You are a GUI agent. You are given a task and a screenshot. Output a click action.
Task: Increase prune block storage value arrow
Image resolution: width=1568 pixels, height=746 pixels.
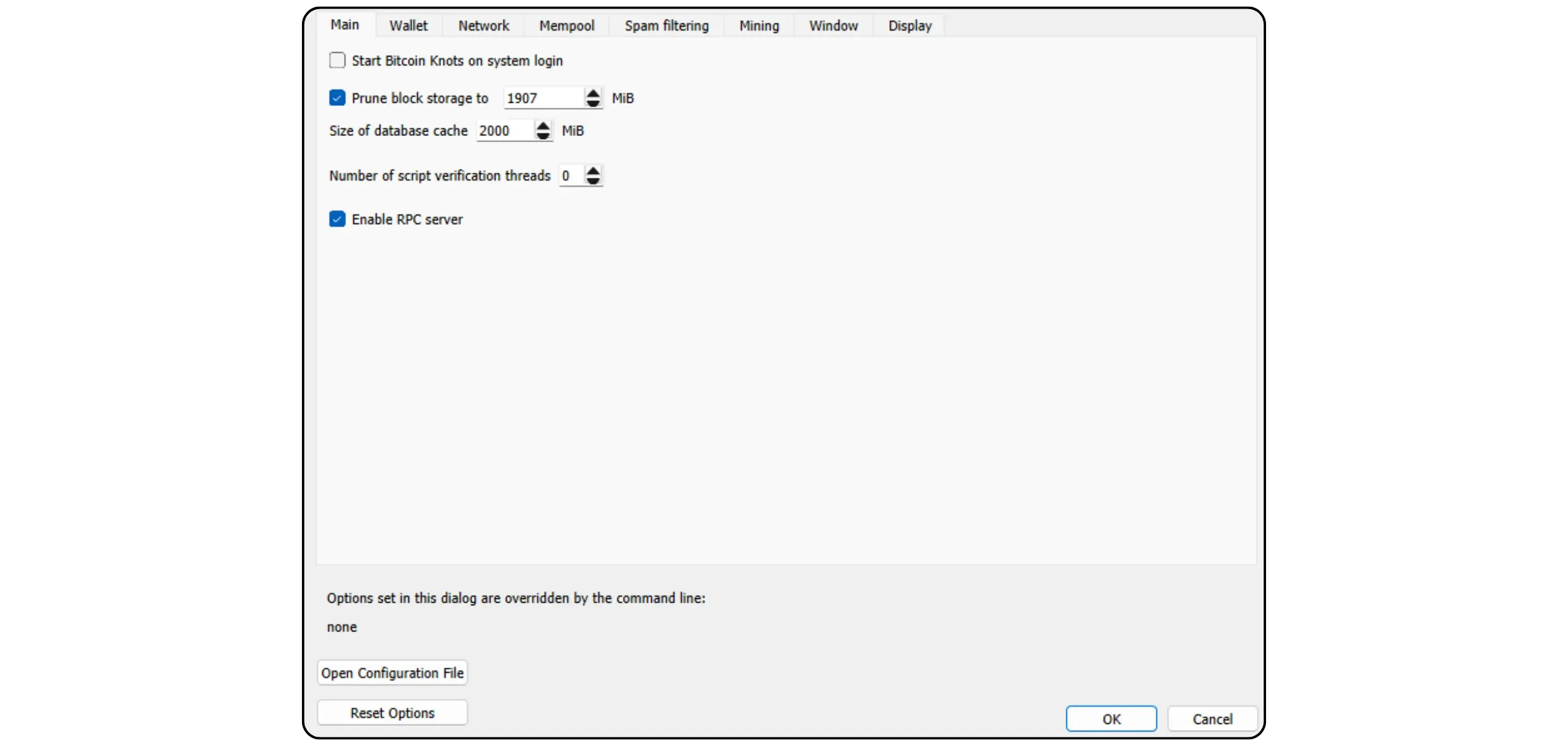(593, 93)
